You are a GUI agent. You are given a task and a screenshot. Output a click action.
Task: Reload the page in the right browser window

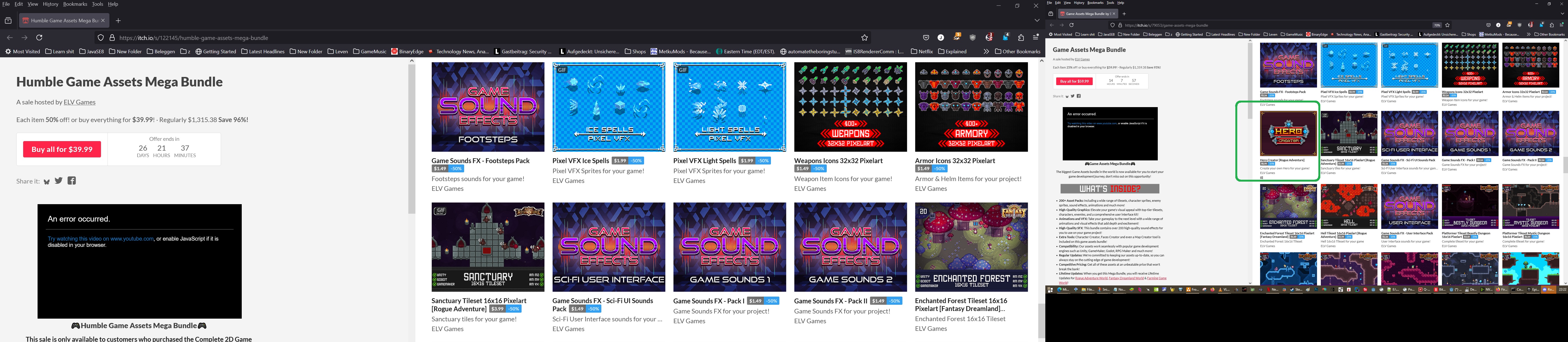click(1071, 26)
